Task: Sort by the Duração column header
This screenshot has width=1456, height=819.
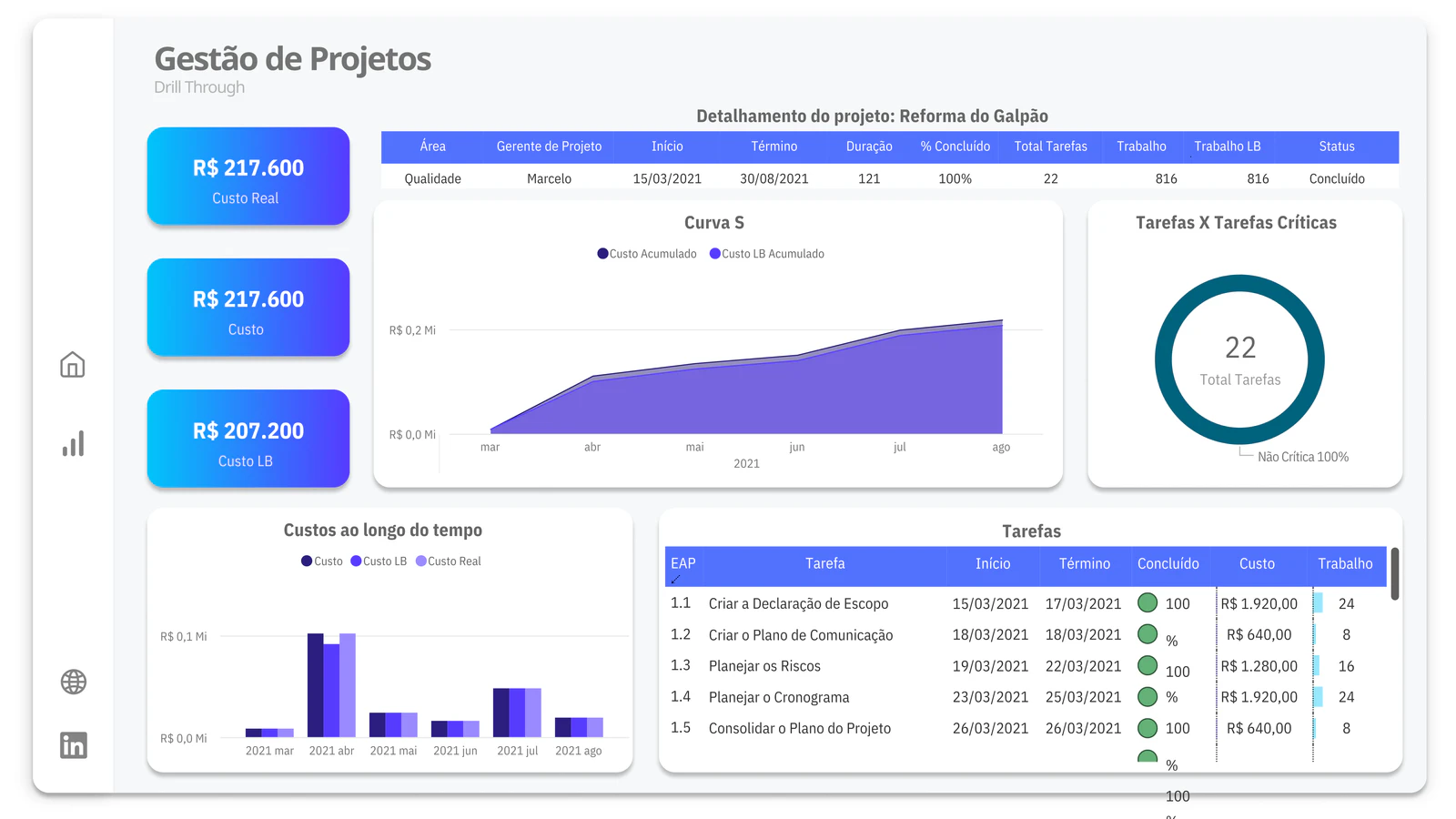Action: [x=869, y=147]
